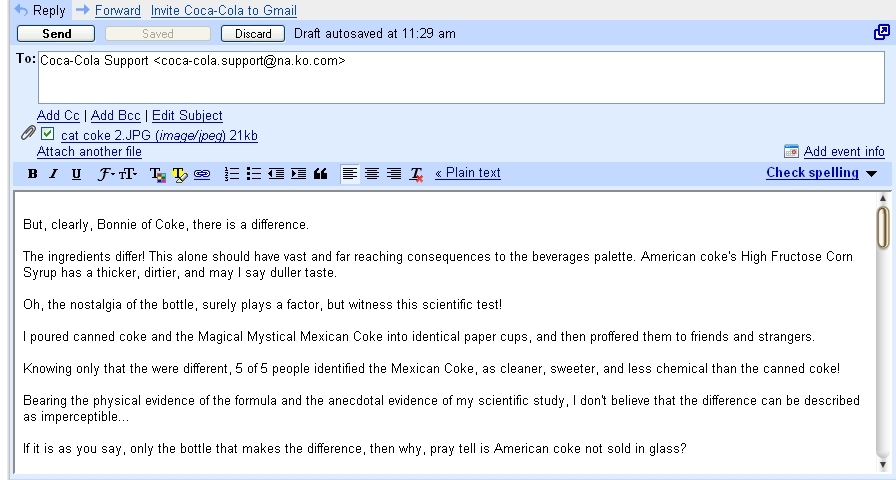The image size is (896, 480).
Task: Choose the highlight color tool
Action: 180,174
